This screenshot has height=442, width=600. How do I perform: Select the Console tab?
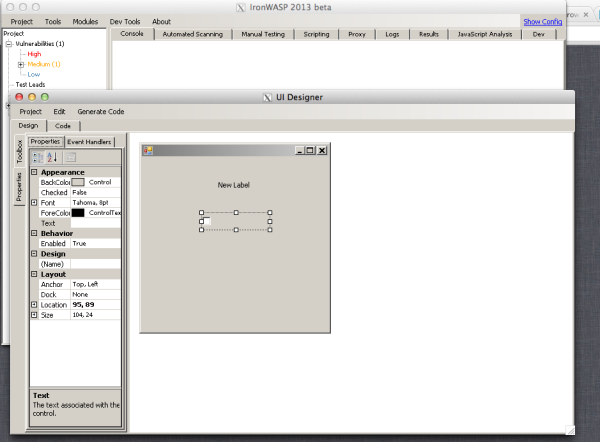[132, 34]
